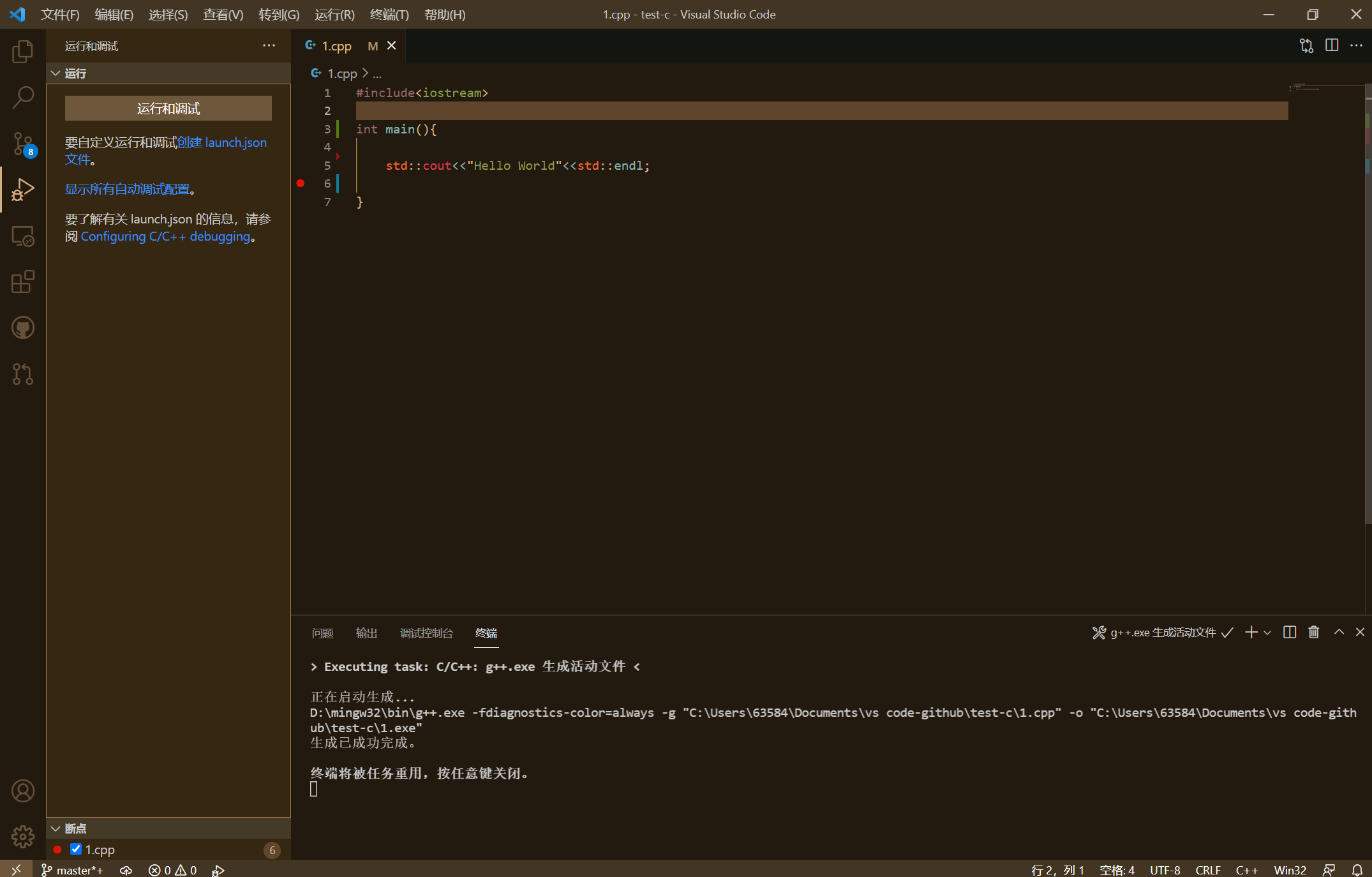This screenshot has height=877, width=1372.
Task: Open the Search view in activity bar
Action: 23,98
